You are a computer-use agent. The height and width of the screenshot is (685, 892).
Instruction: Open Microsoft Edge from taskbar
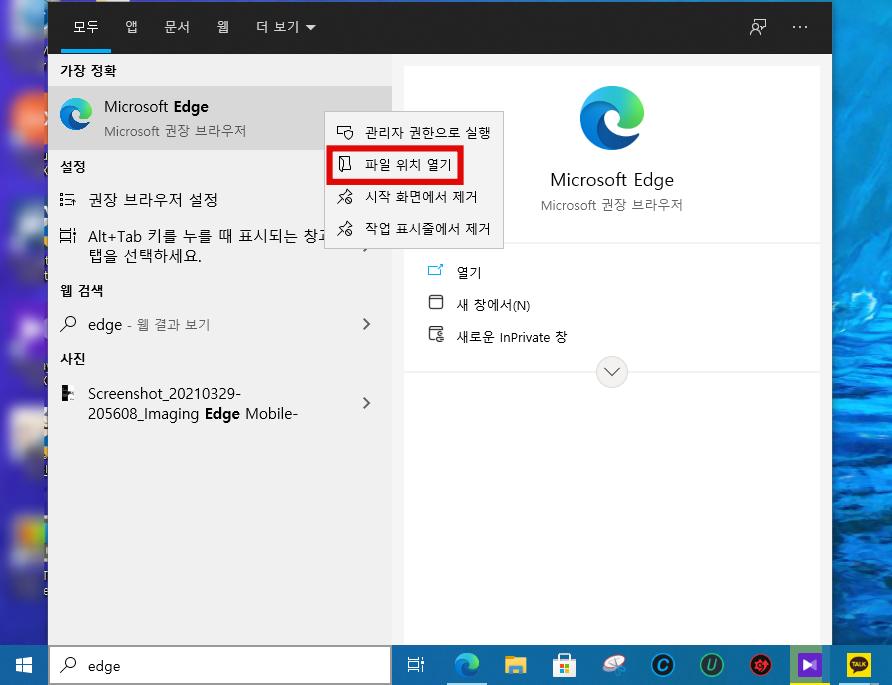click(x=467, y=665)
